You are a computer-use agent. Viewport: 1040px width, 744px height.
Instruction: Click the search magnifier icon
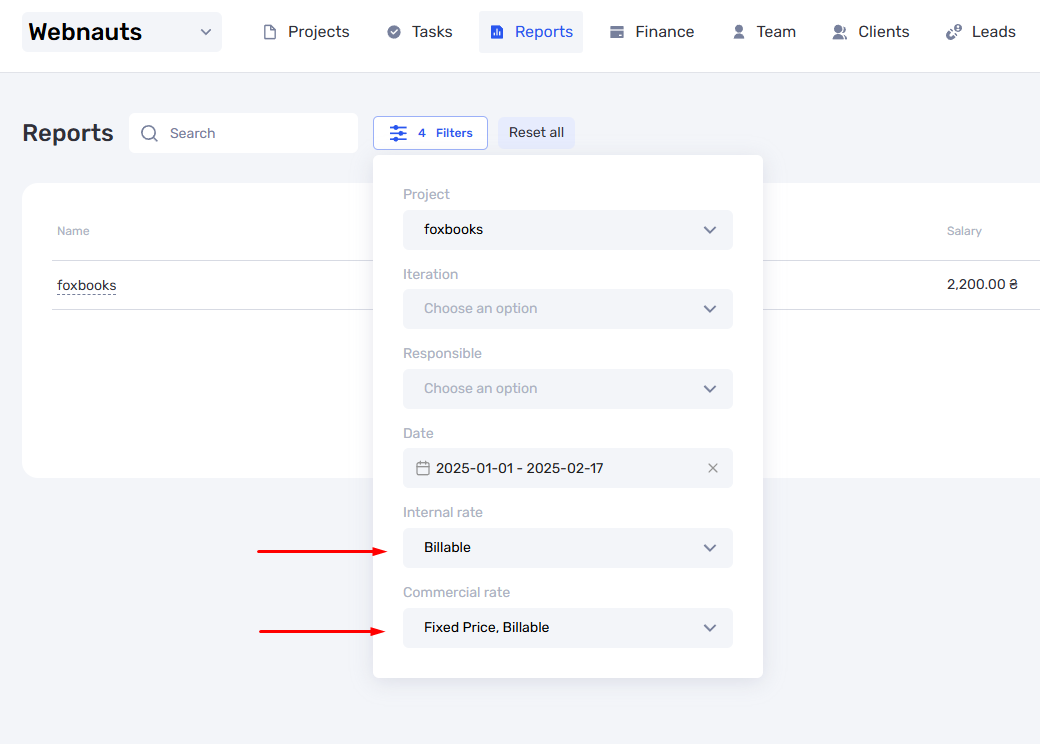pyautogui.click(x=149, y=133)
